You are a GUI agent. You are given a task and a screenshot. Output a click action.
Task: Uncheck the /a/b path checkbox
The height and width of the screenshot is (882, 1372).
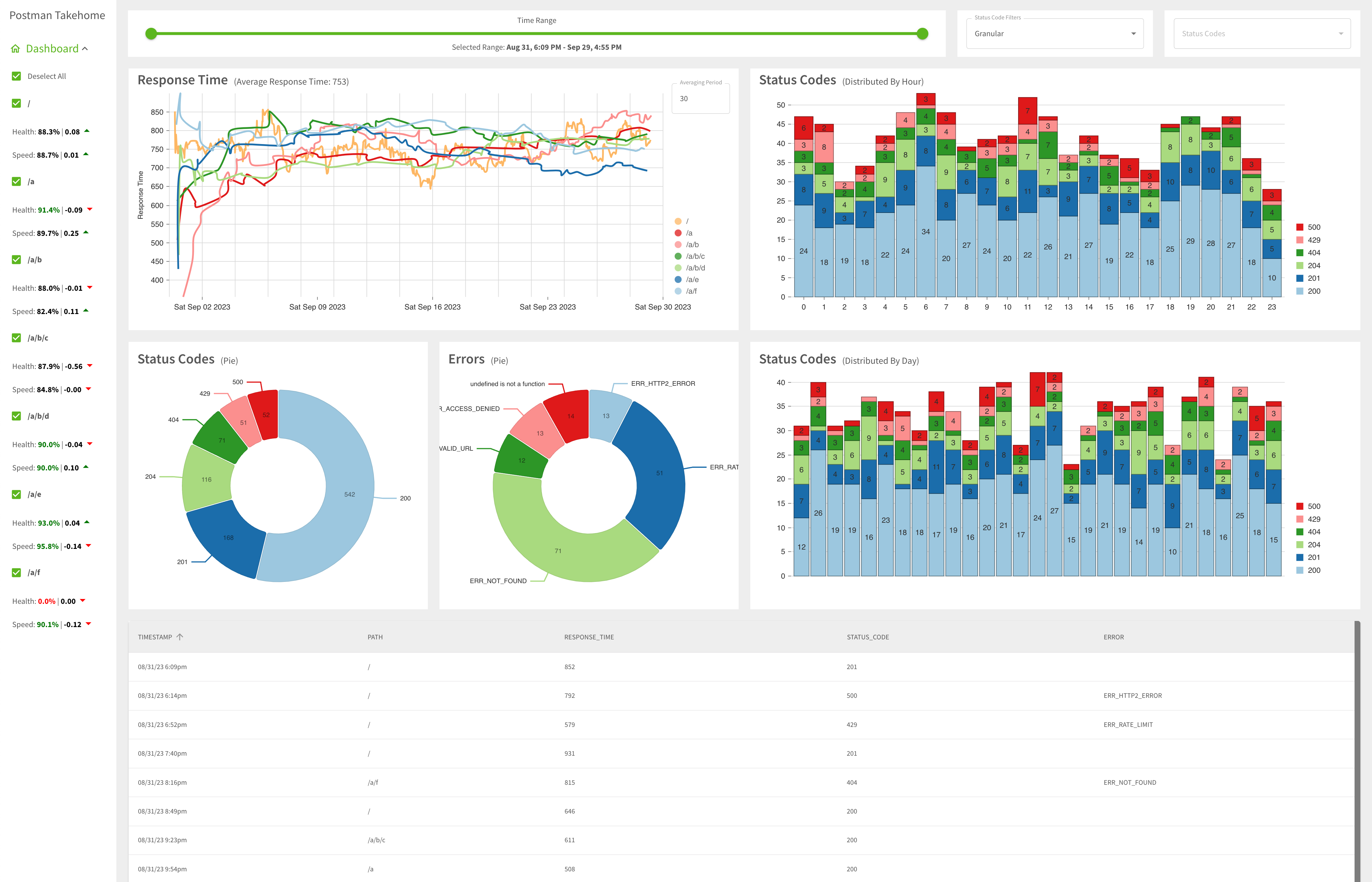tap(16, 259)
